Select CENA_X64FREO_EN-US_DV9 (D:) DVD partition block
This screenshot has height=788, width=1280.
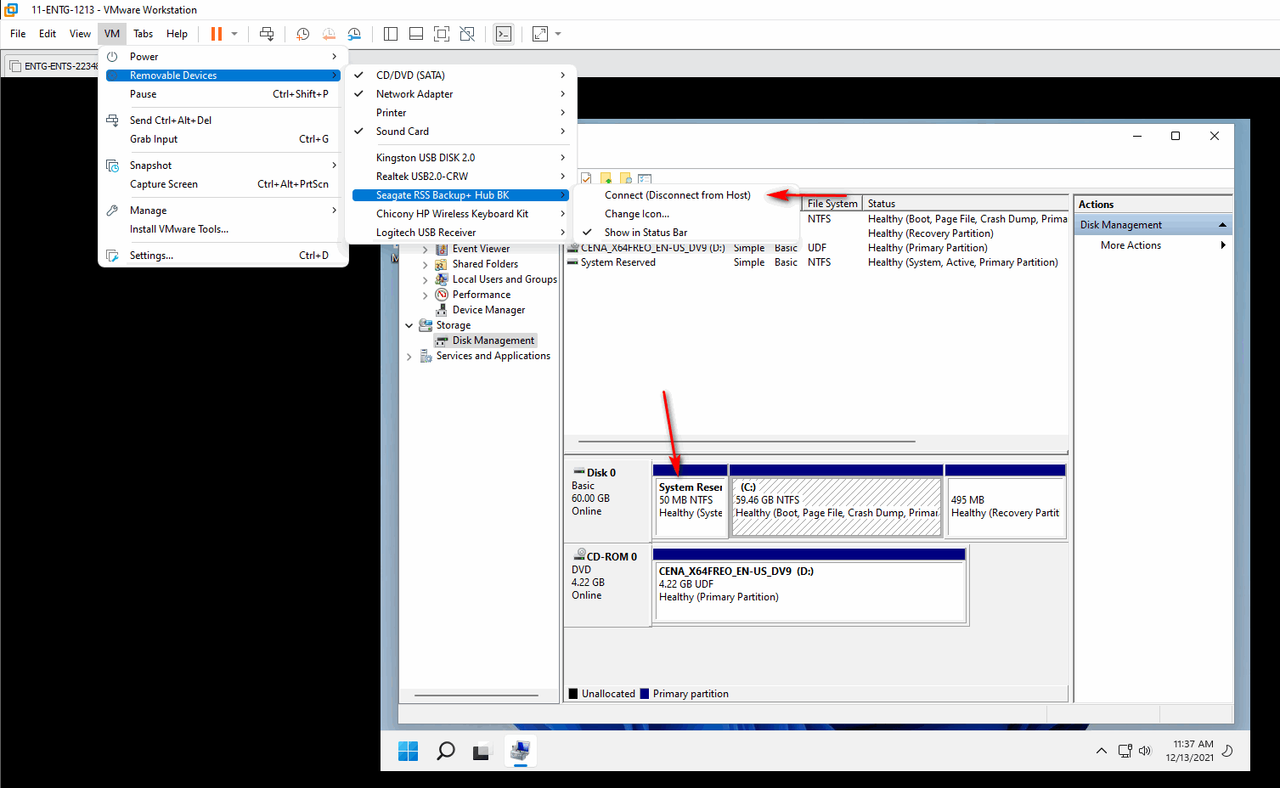[809, 585]
